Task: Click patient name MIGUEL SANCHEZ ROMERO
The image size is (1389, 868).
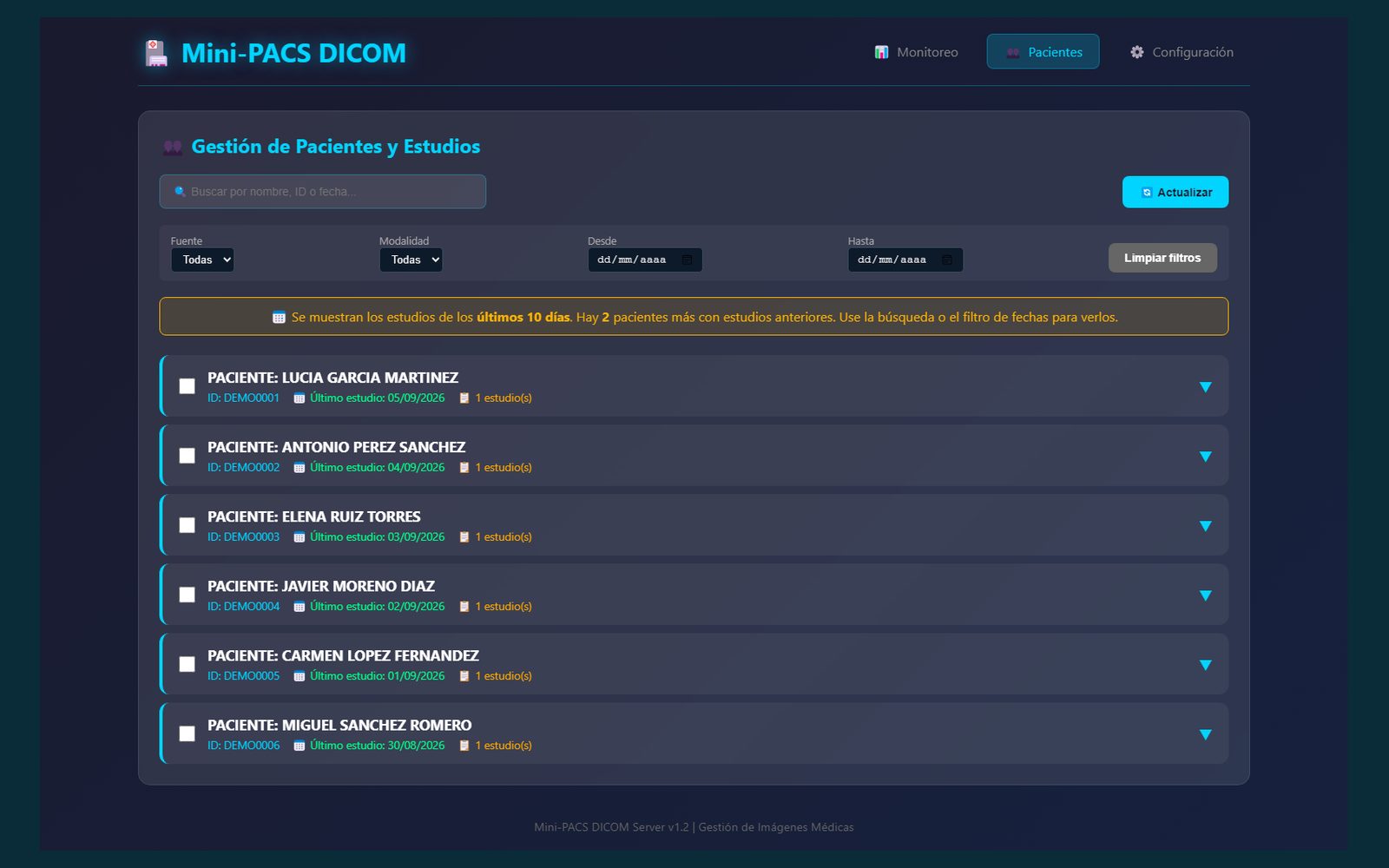Action: (x=377, y=725)
